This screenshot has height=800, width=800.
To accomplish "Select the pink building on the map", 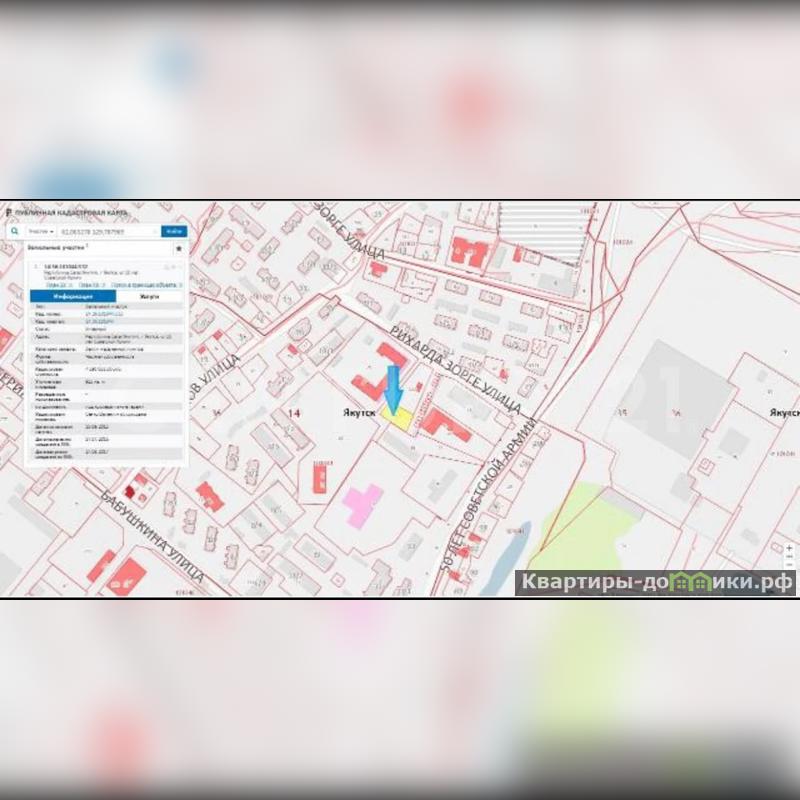I will click(x=360, y=503).
